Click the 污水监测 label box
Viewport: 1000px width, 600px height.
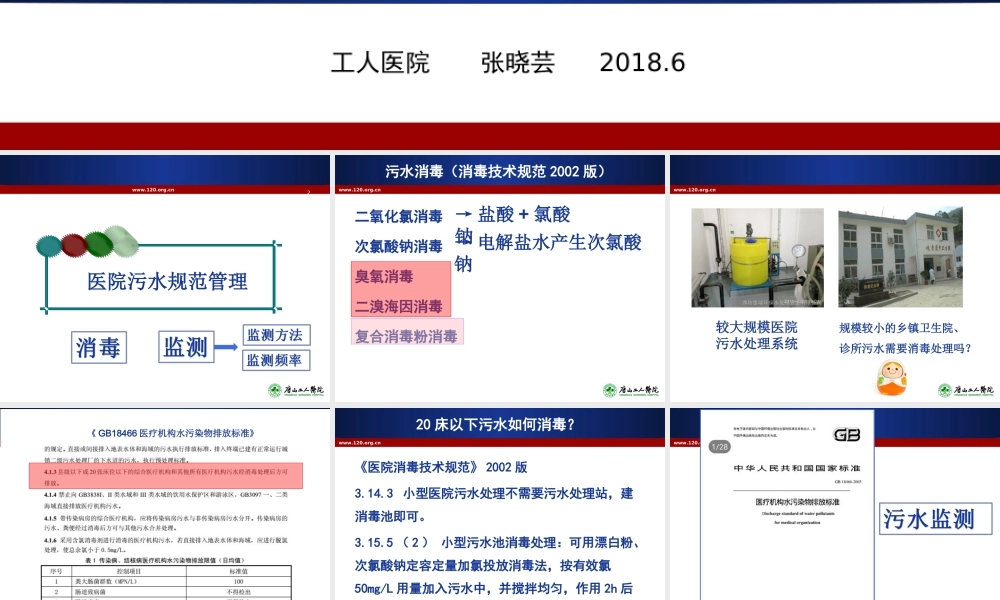pyautogui.click(x=933, y=519)
